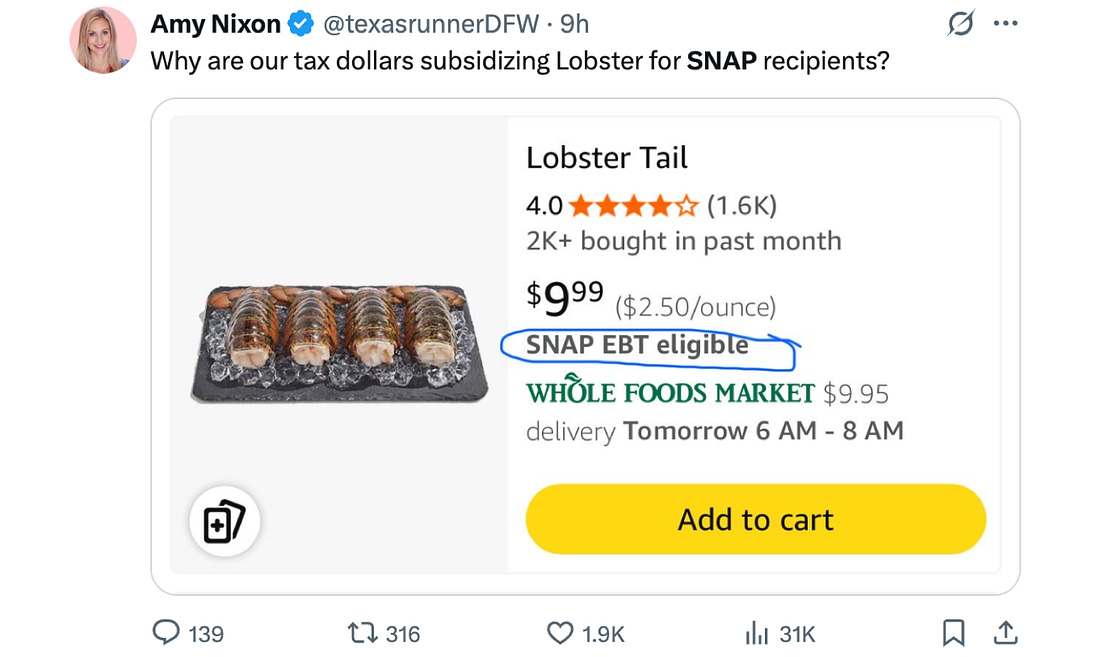Open the three-dot more options menu
The width and height of the screenshot is (1100, 657).
point(1005,26)
